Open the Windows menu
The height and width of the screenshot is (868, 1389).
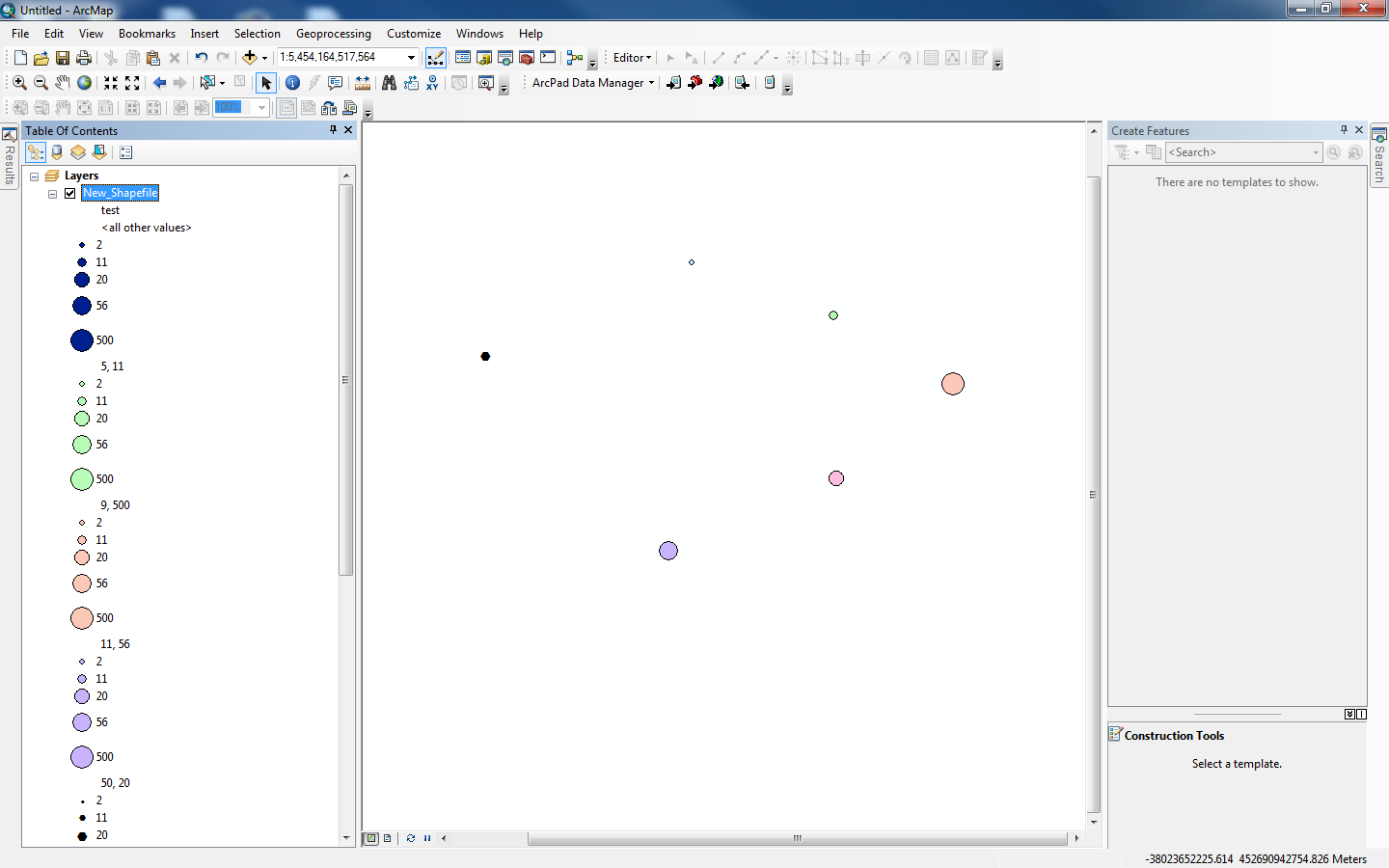click(x=480, y=34)
